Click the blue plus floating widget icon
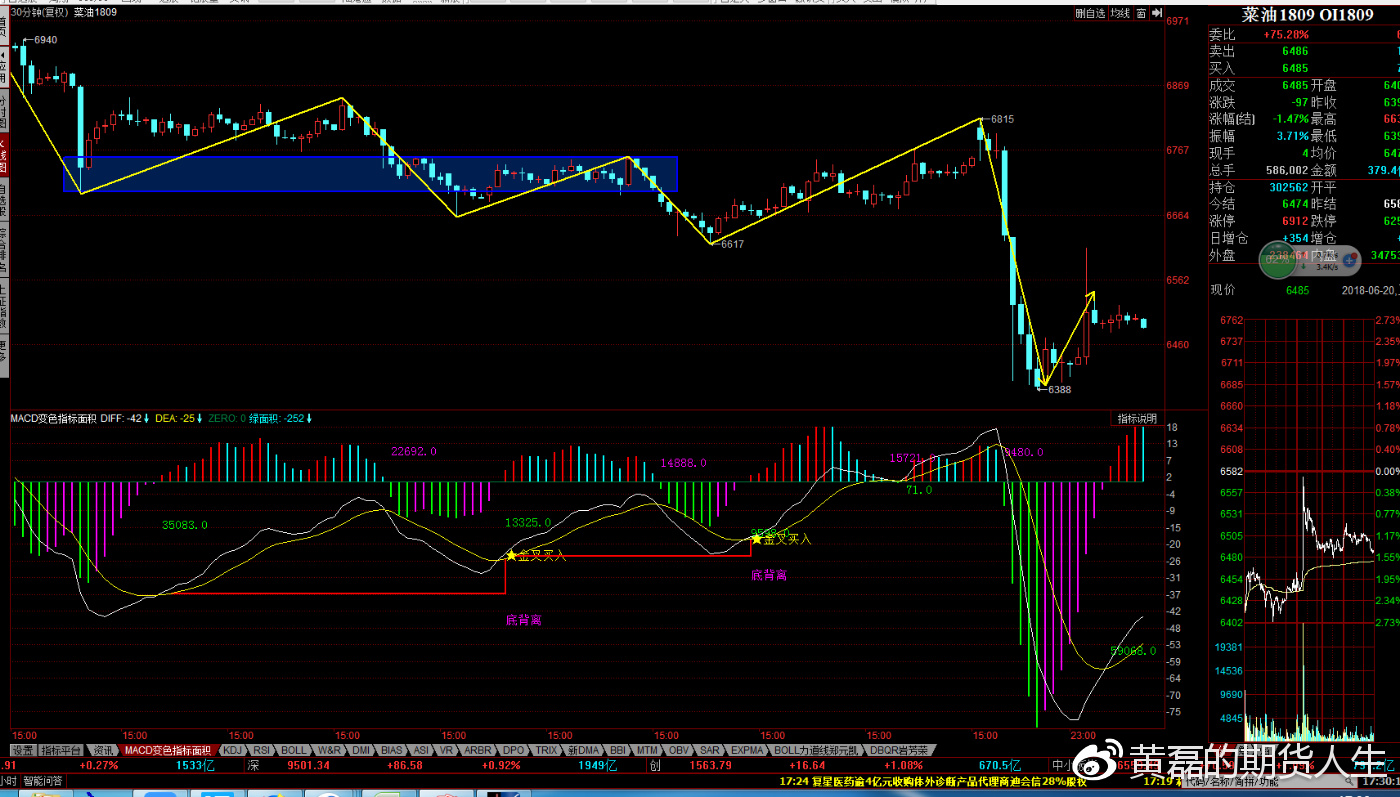The width and height of the screenshot is (1400, 797). [x=1349, y=260]
